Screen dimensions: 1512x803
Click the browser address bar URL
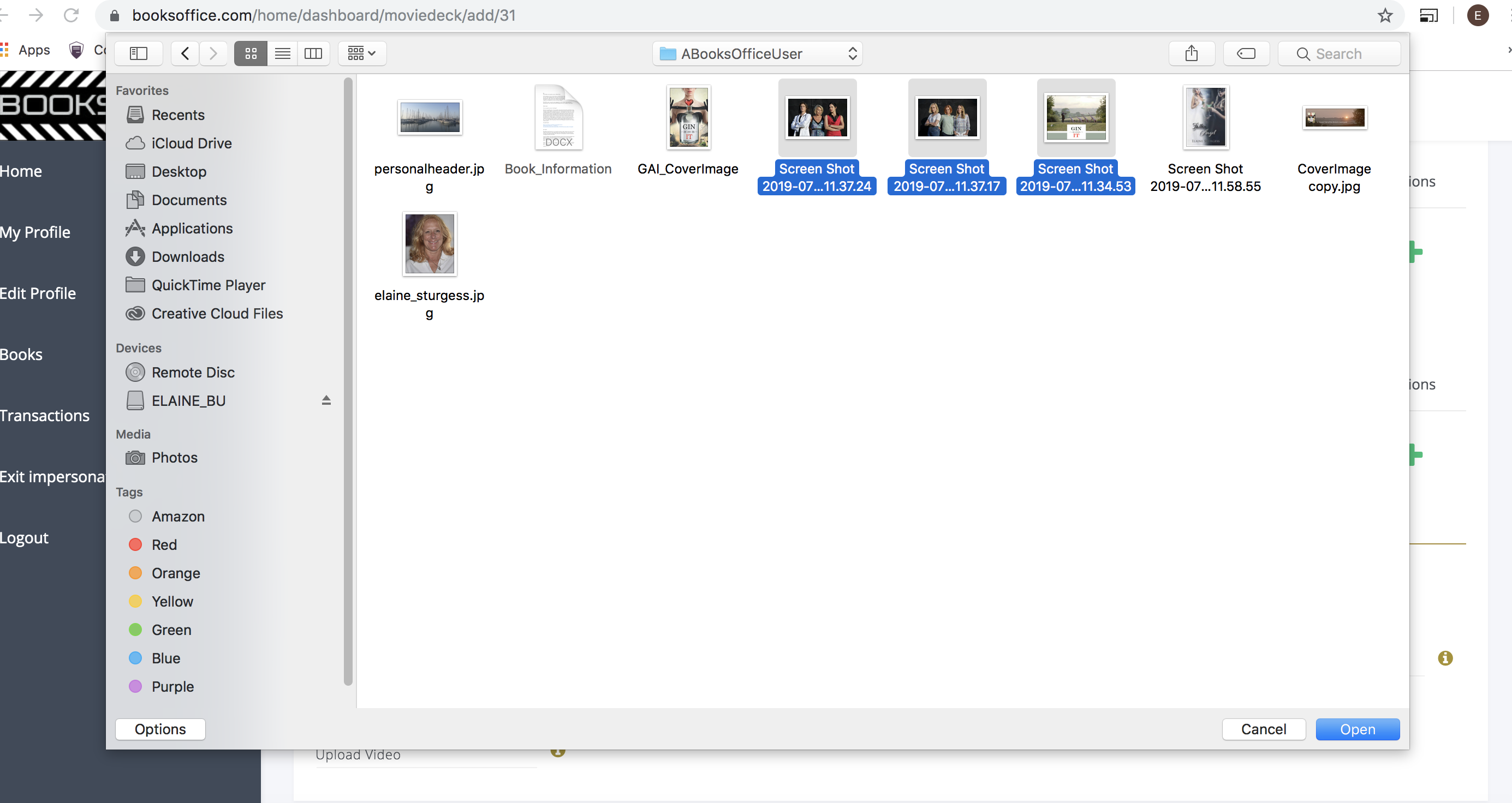[x=323, y=15]
